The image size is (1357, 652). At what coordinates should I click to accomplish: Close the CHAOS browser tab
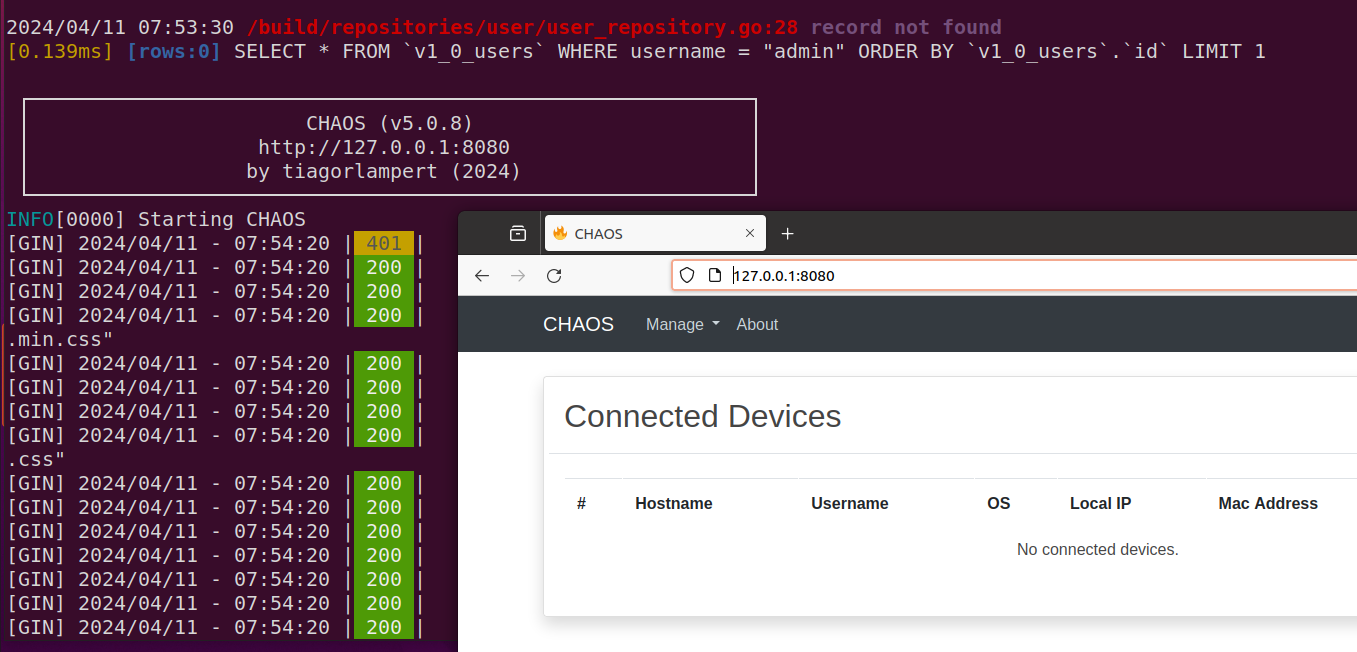point(750,233)
